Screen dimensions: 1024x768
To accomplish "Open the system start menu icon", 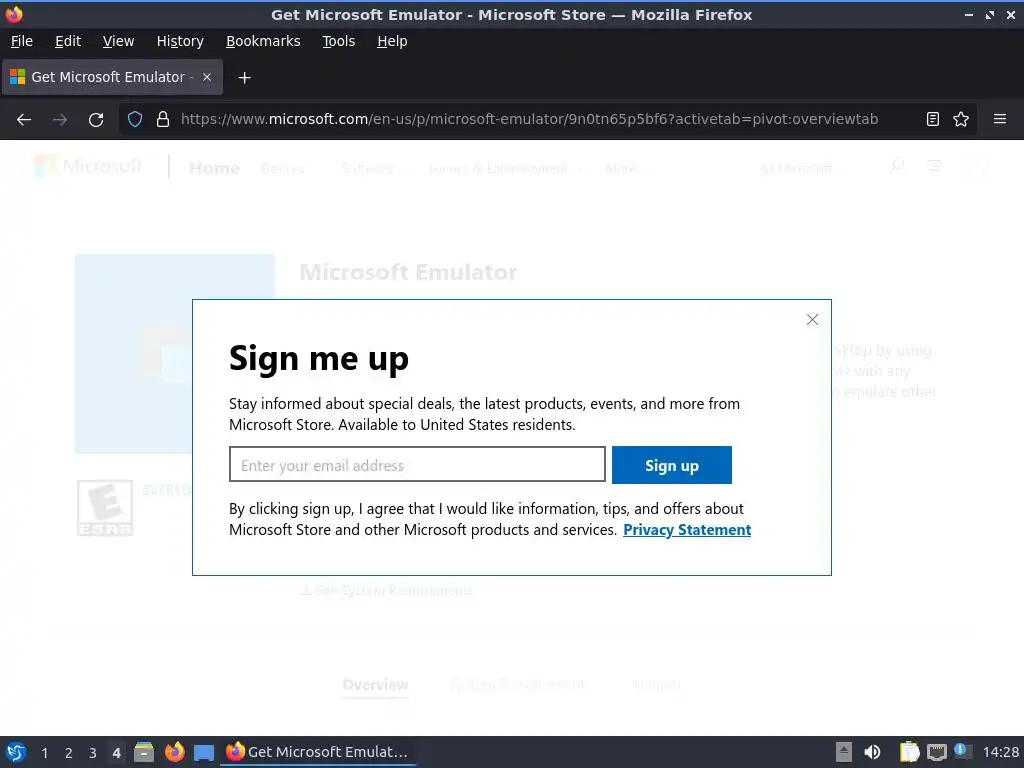I will [x=16, y=752].
